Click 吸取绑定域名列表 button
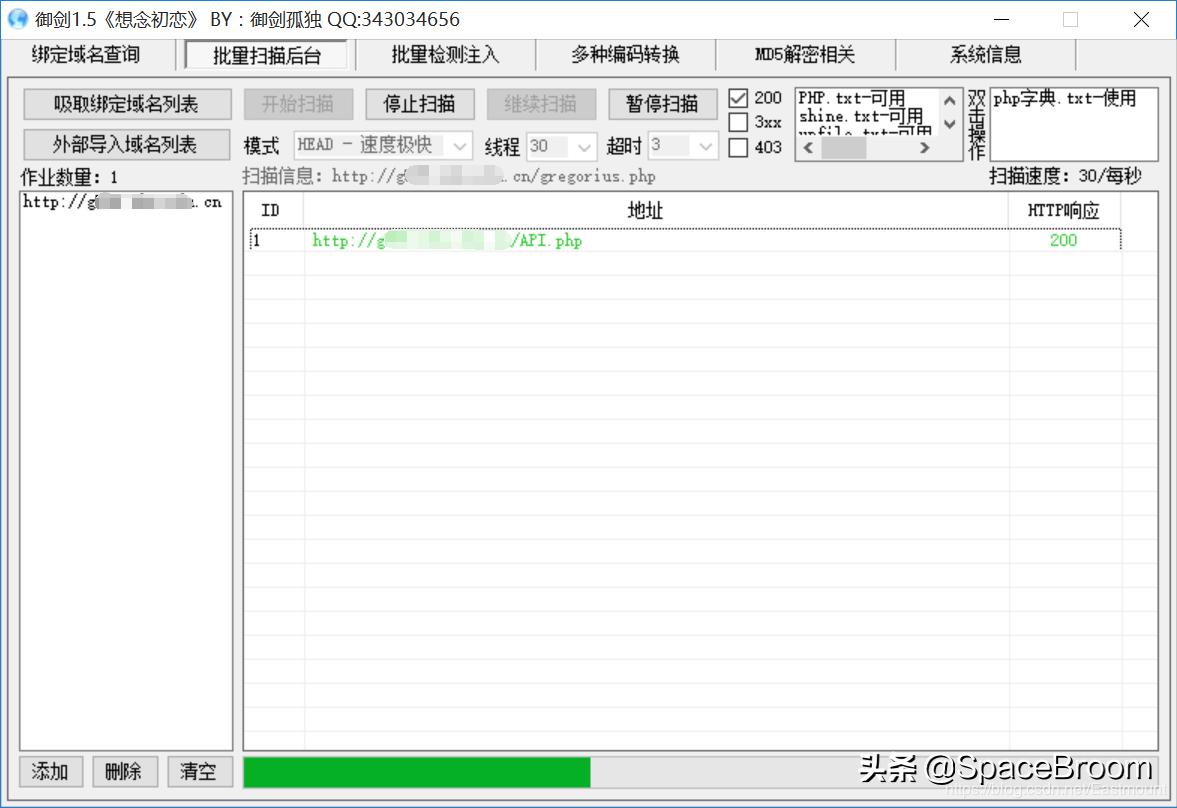 click(x=127, y=104)
